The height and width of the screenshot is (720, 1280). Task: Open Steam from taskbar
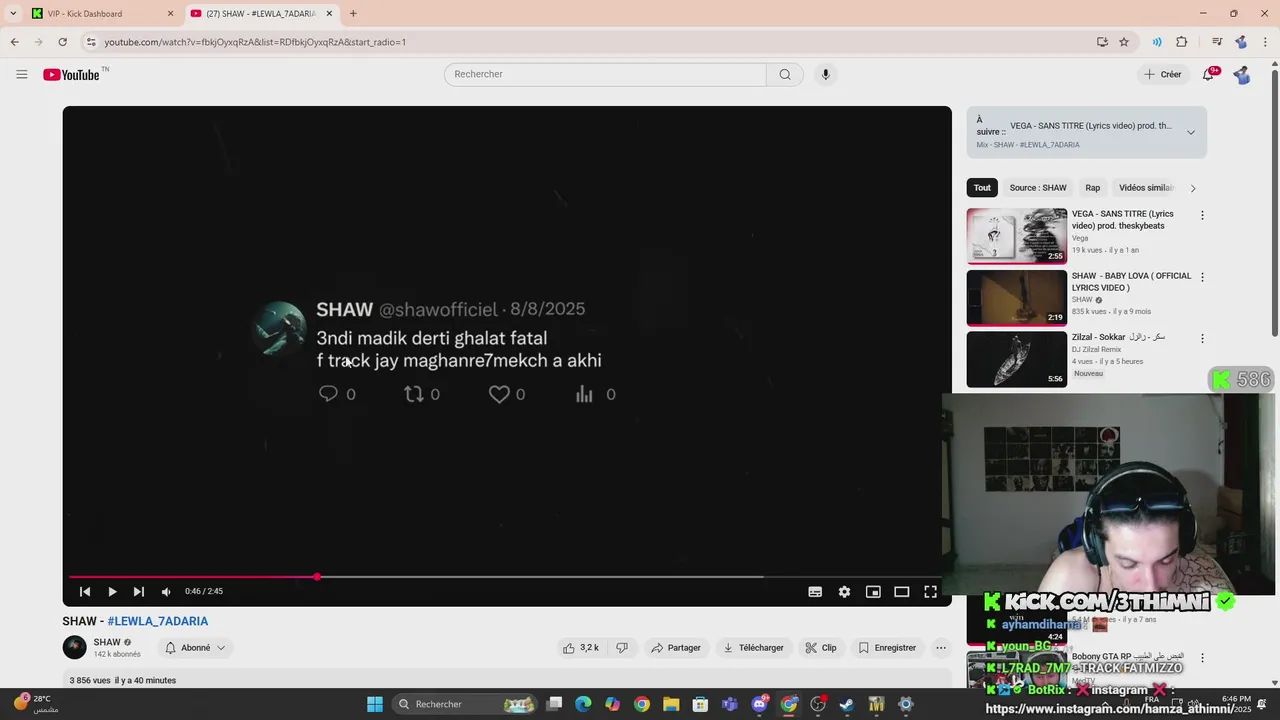847,704
